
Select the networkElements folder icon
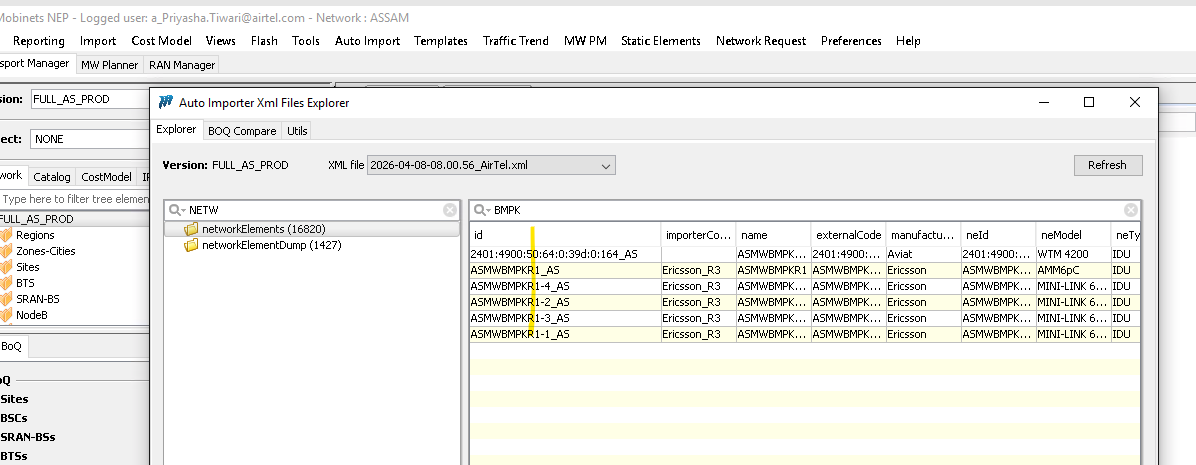point(191,229)
